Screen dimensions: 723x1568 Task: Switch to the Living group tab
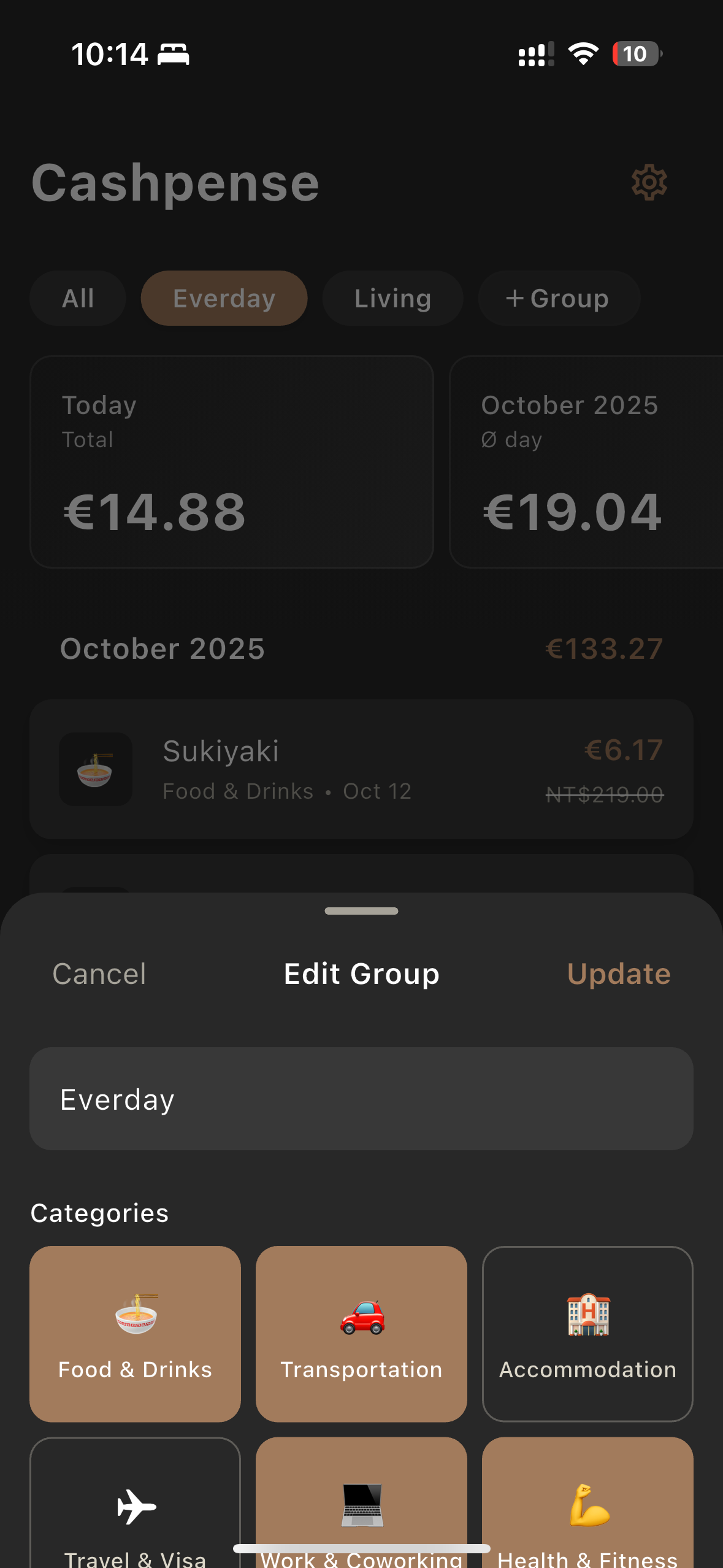pos(392,299)
